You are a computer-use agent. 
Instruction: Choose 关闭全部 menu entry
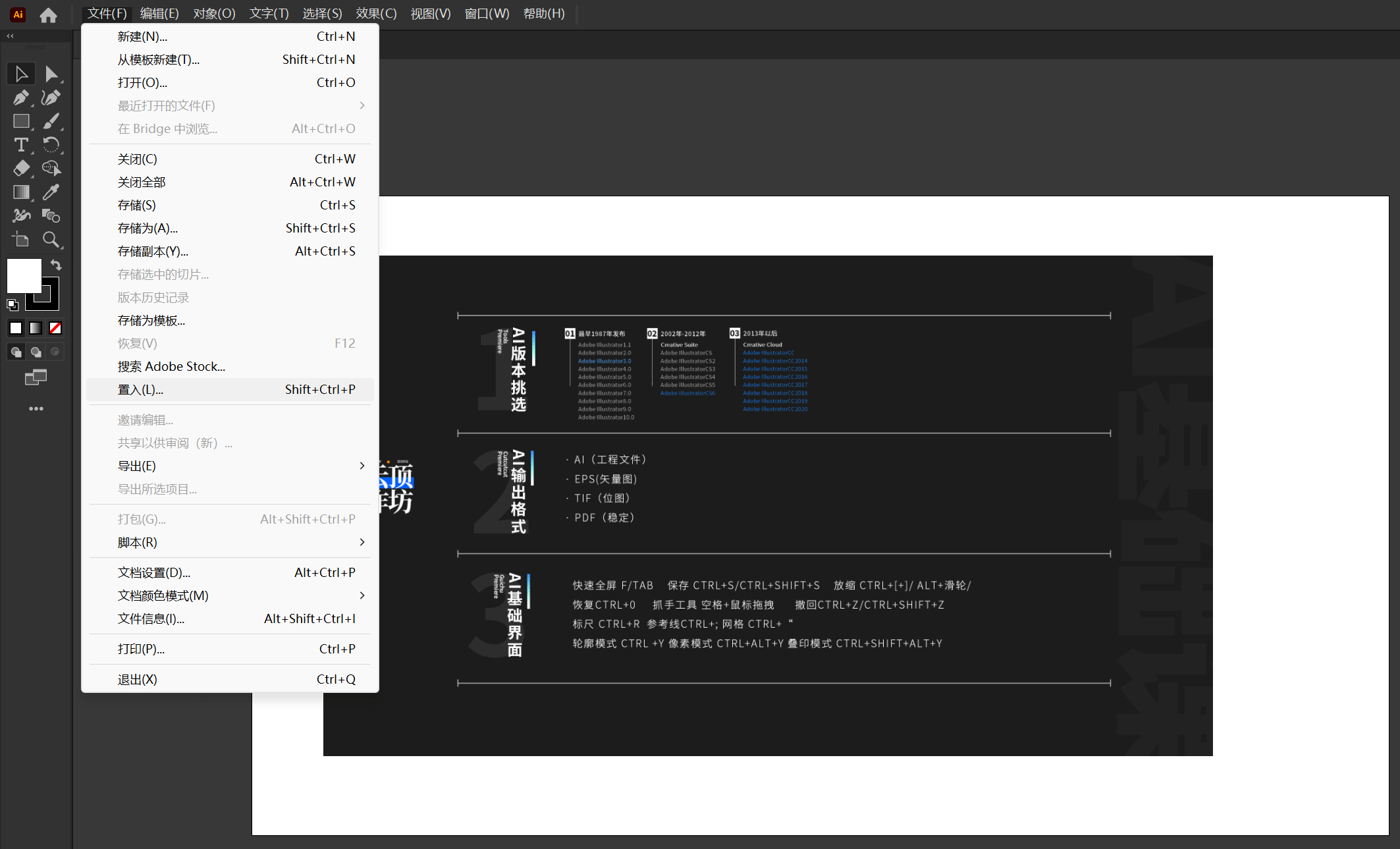point(230,182)
